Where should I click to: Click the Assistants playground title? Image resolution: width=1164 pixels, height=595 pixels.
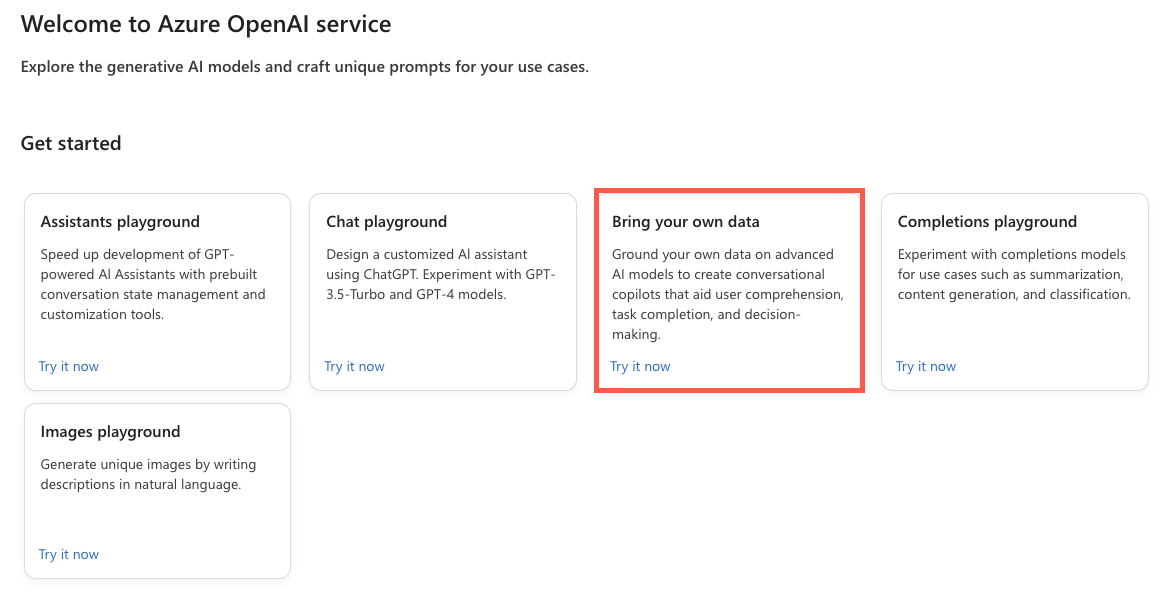[120, 221]
